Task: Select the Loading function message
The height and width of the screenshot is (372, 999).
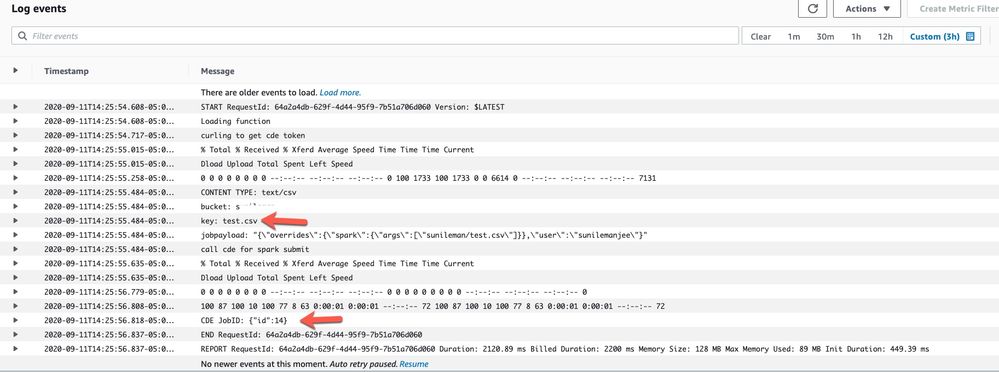Action: pos(236,121)
